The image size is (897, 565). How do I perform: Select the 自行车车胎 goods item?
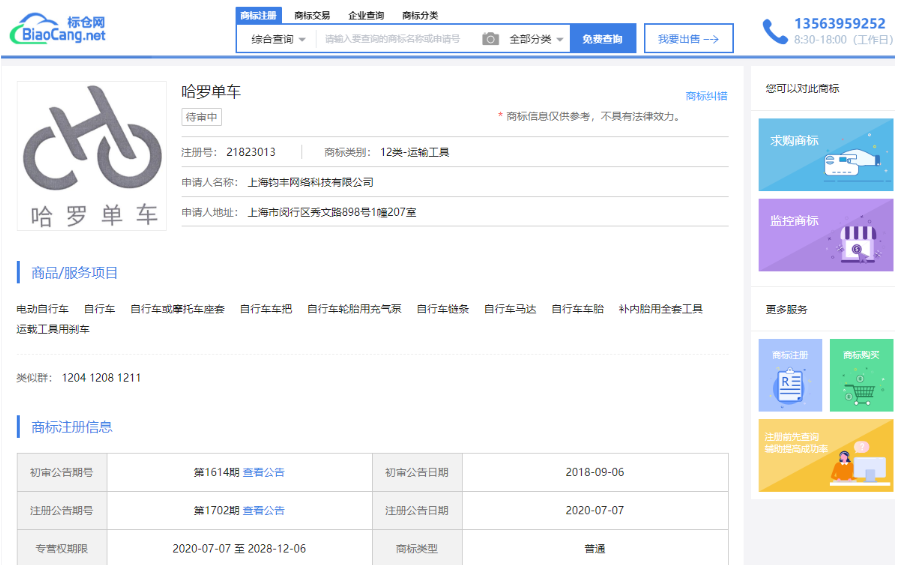(578, 309)
